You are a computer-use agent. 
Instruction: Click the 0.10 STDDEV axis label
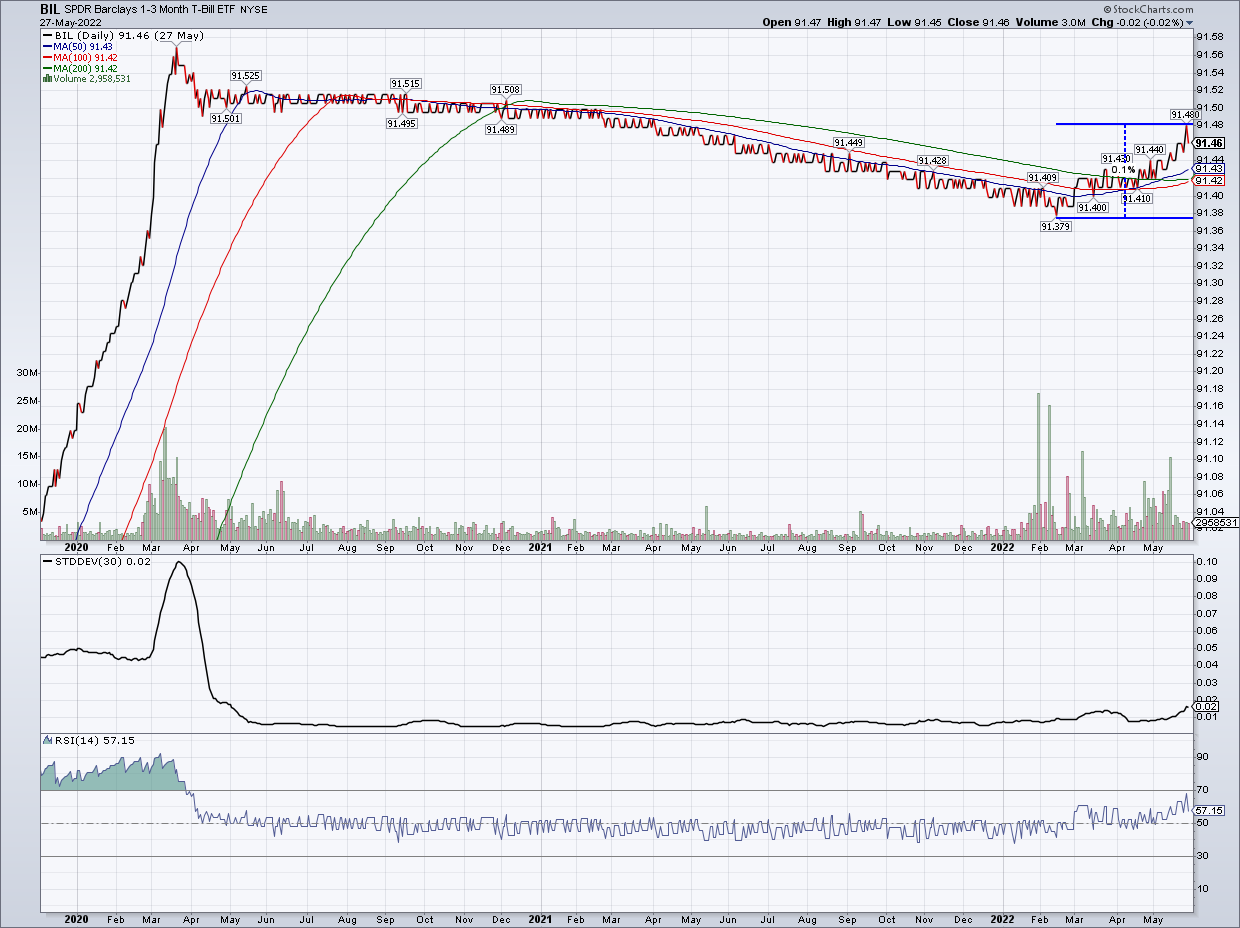click(1208, 562)
